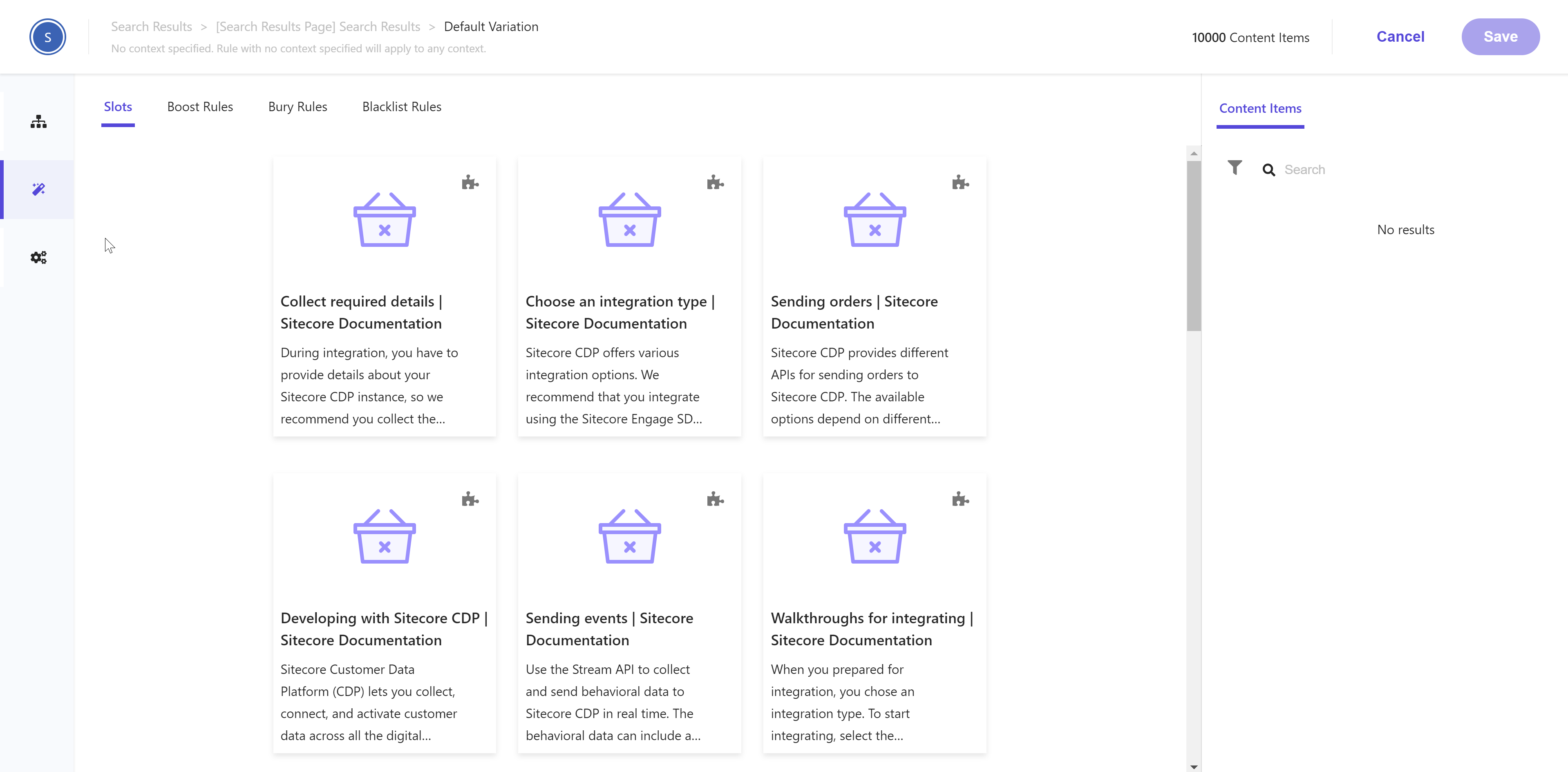1568x772 pixels.
Task: Click the 'No context specified' notice text
Action: pos(298,49)
